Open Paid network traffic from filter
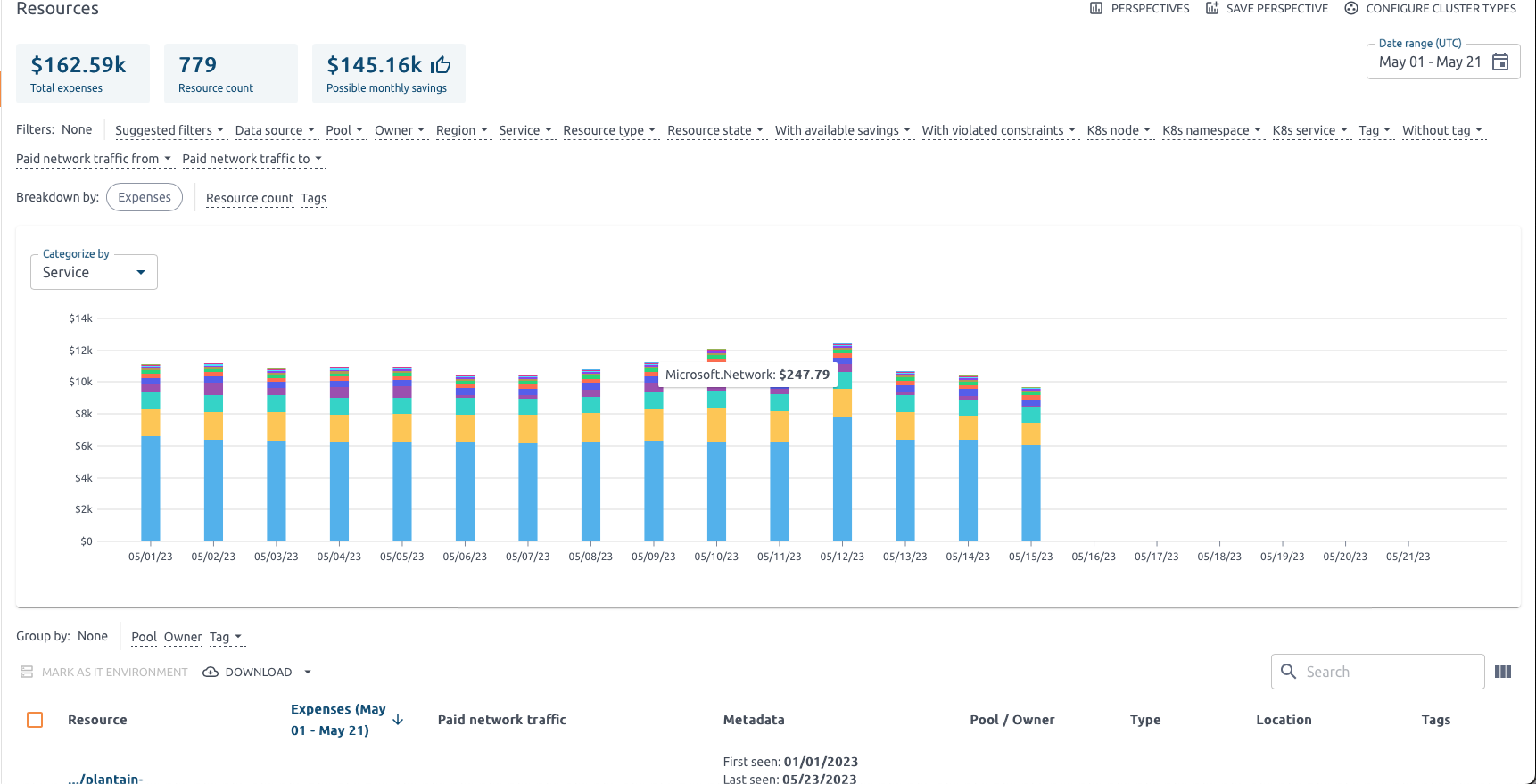 coord(94,159)
